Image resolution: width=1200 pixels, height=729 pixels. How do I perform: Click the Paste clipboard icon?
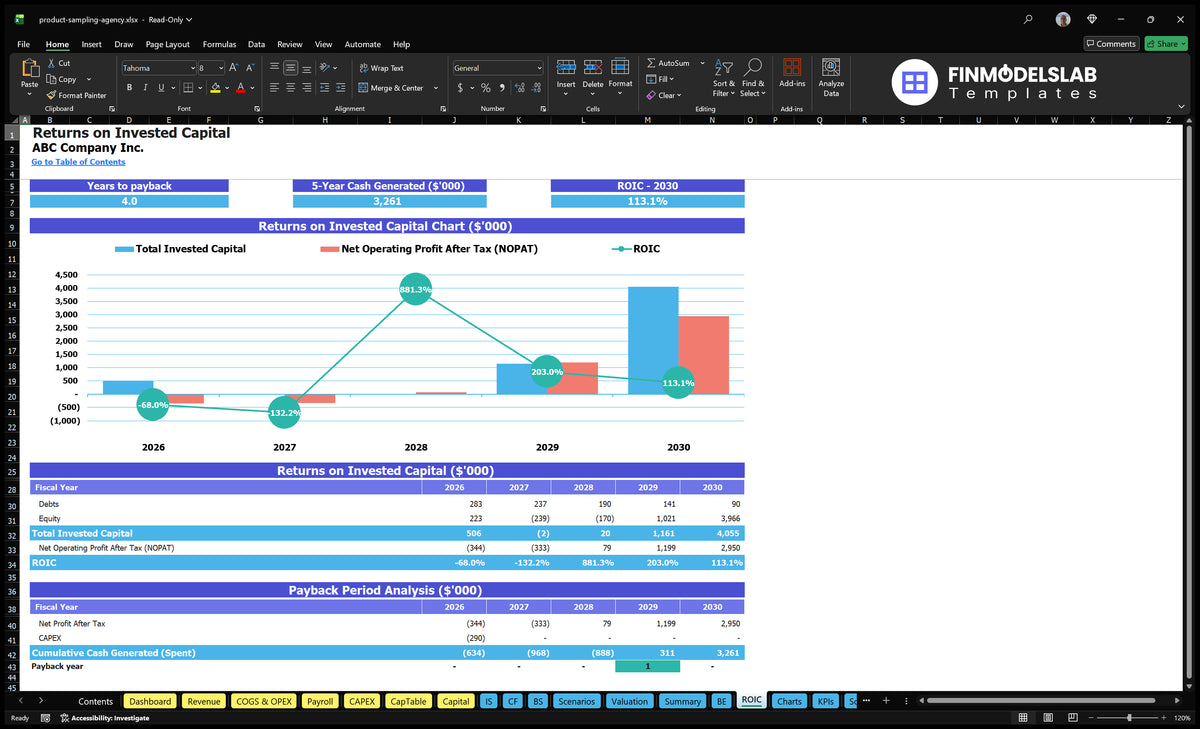pyautogui.click(x=29, y=68)
